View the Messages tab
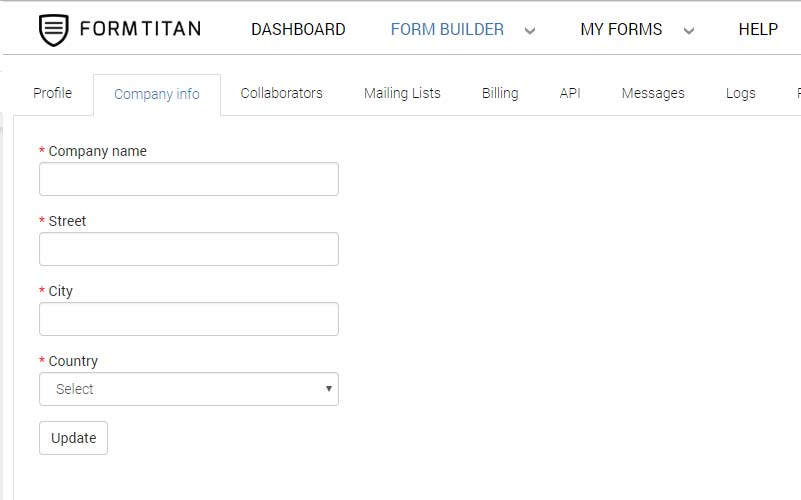This screenshot has height=500, width=801. tap(653, 93)
